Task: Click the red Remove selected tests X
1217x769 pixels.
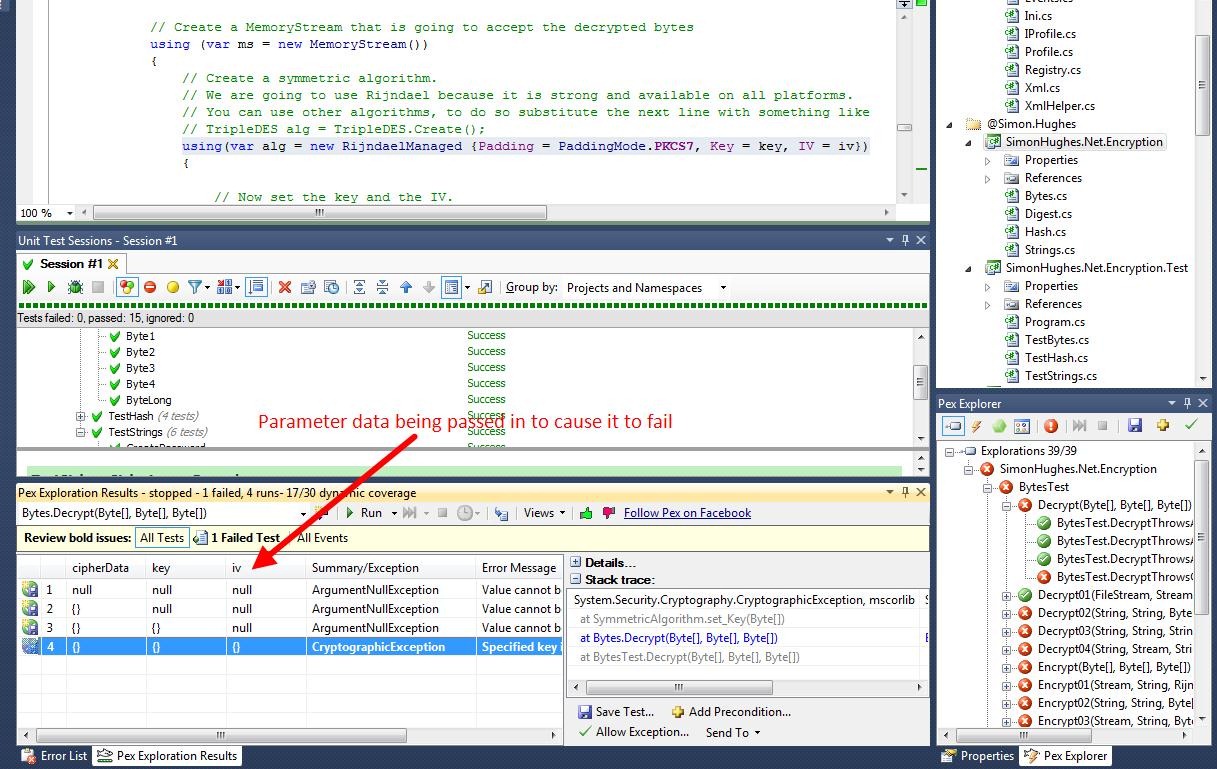Action: 285,287
